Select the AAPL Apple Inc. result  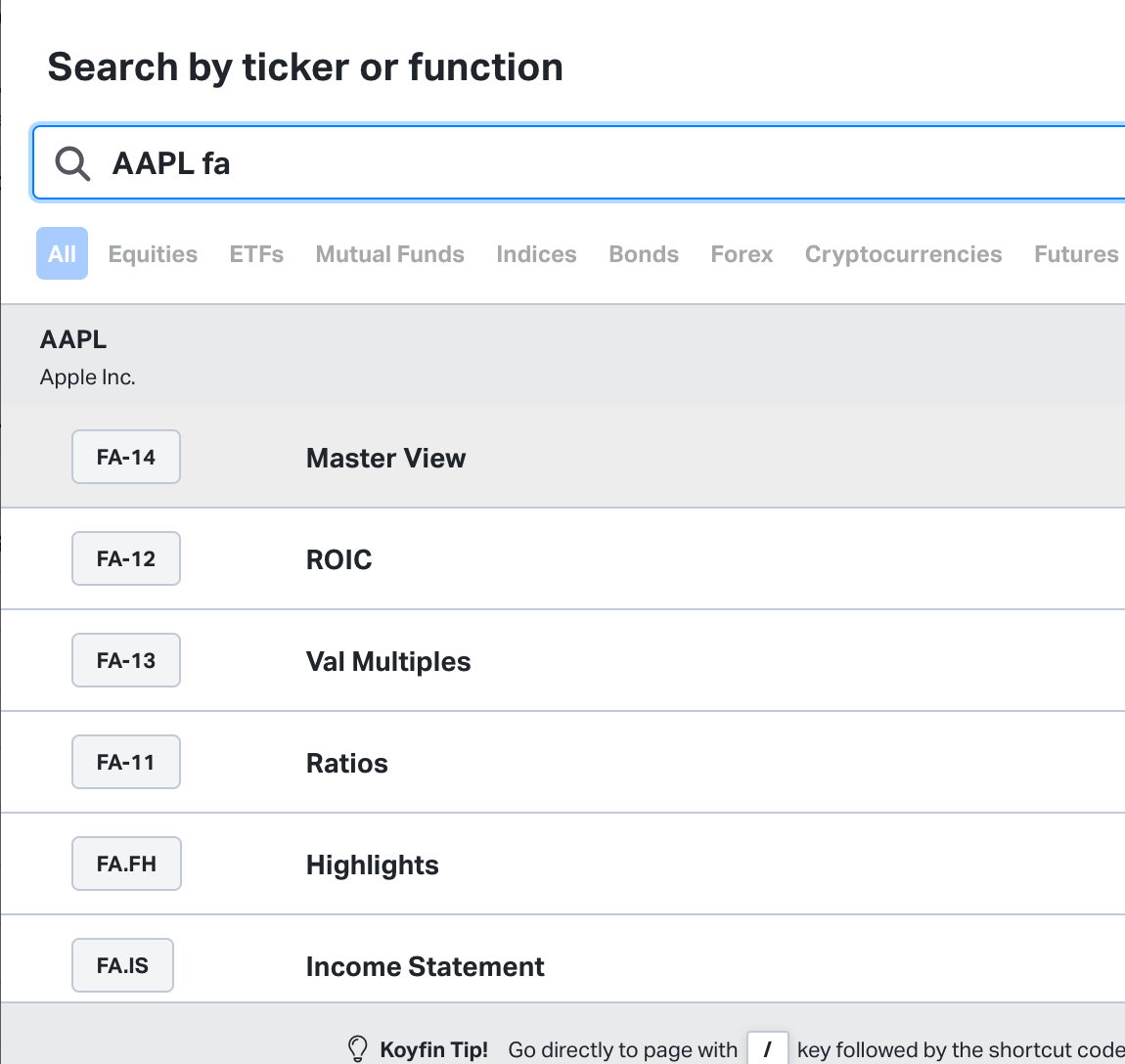(x=563, y=355)
